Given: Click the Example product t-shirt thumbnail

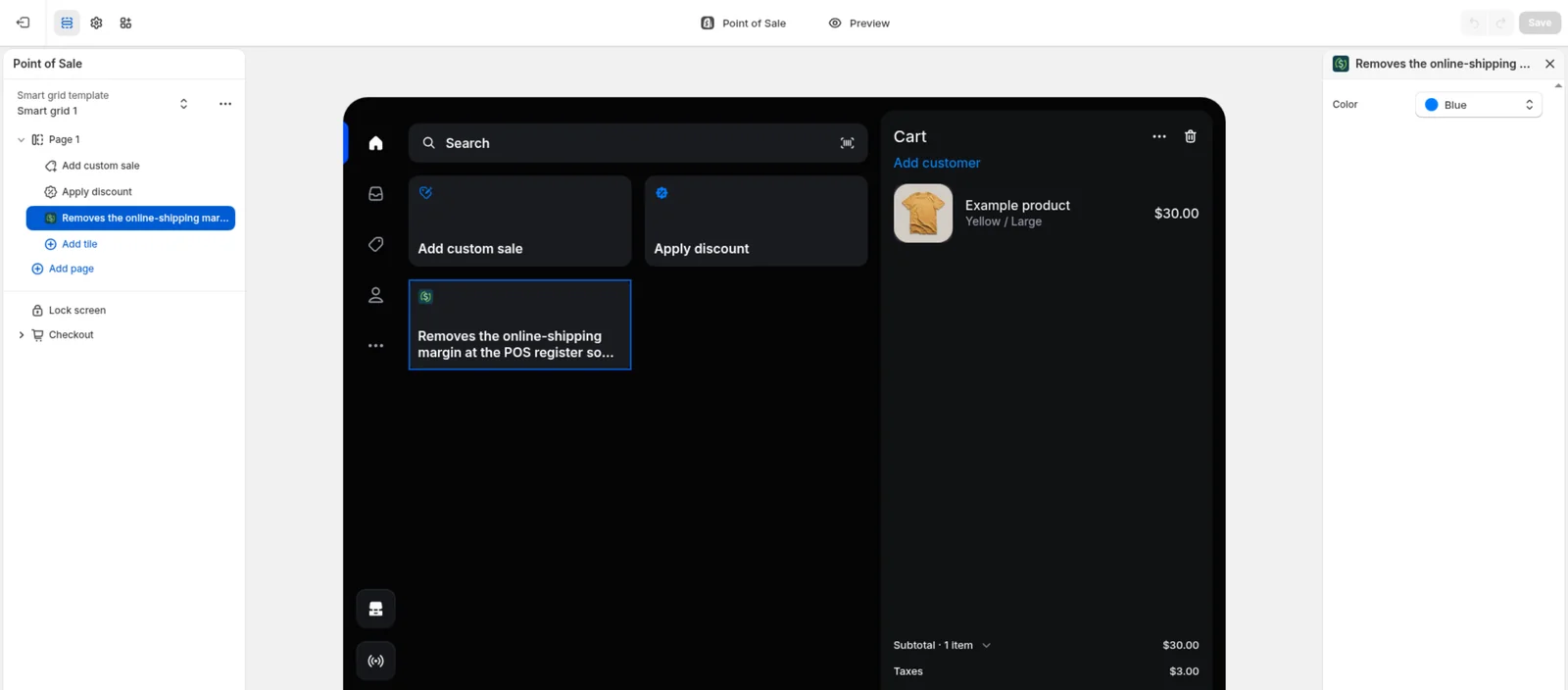Looking at the screenshot, I should pos(923,213).
